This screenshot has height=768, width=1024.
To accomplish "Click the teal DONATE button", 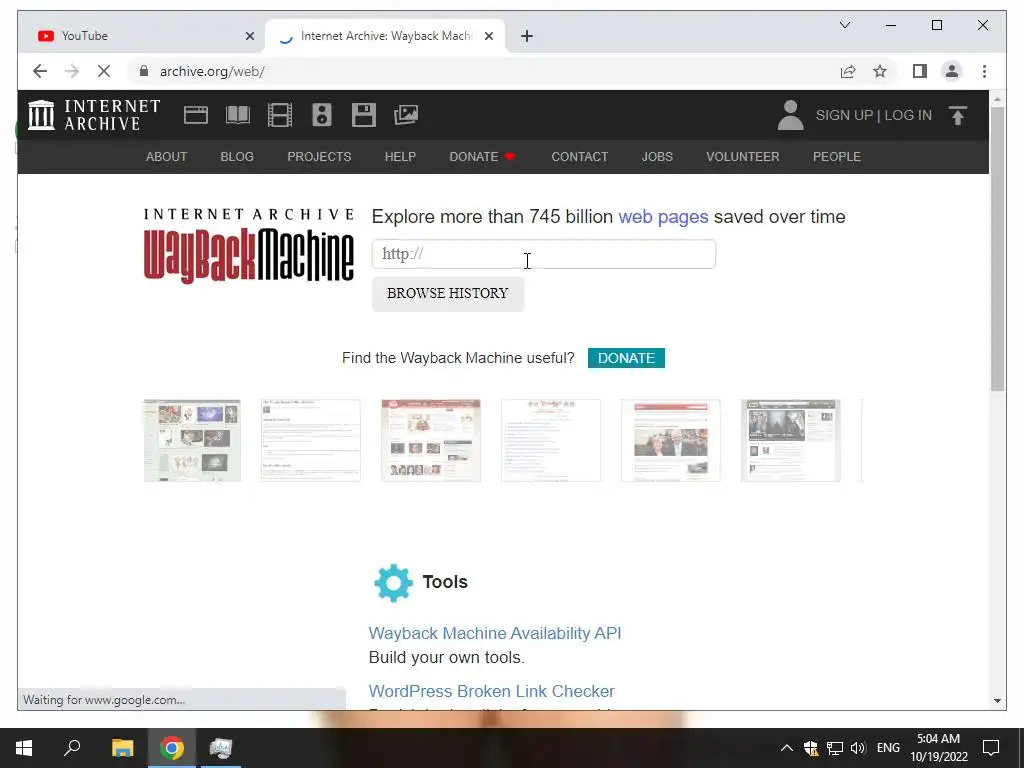I will click(626, 358).
